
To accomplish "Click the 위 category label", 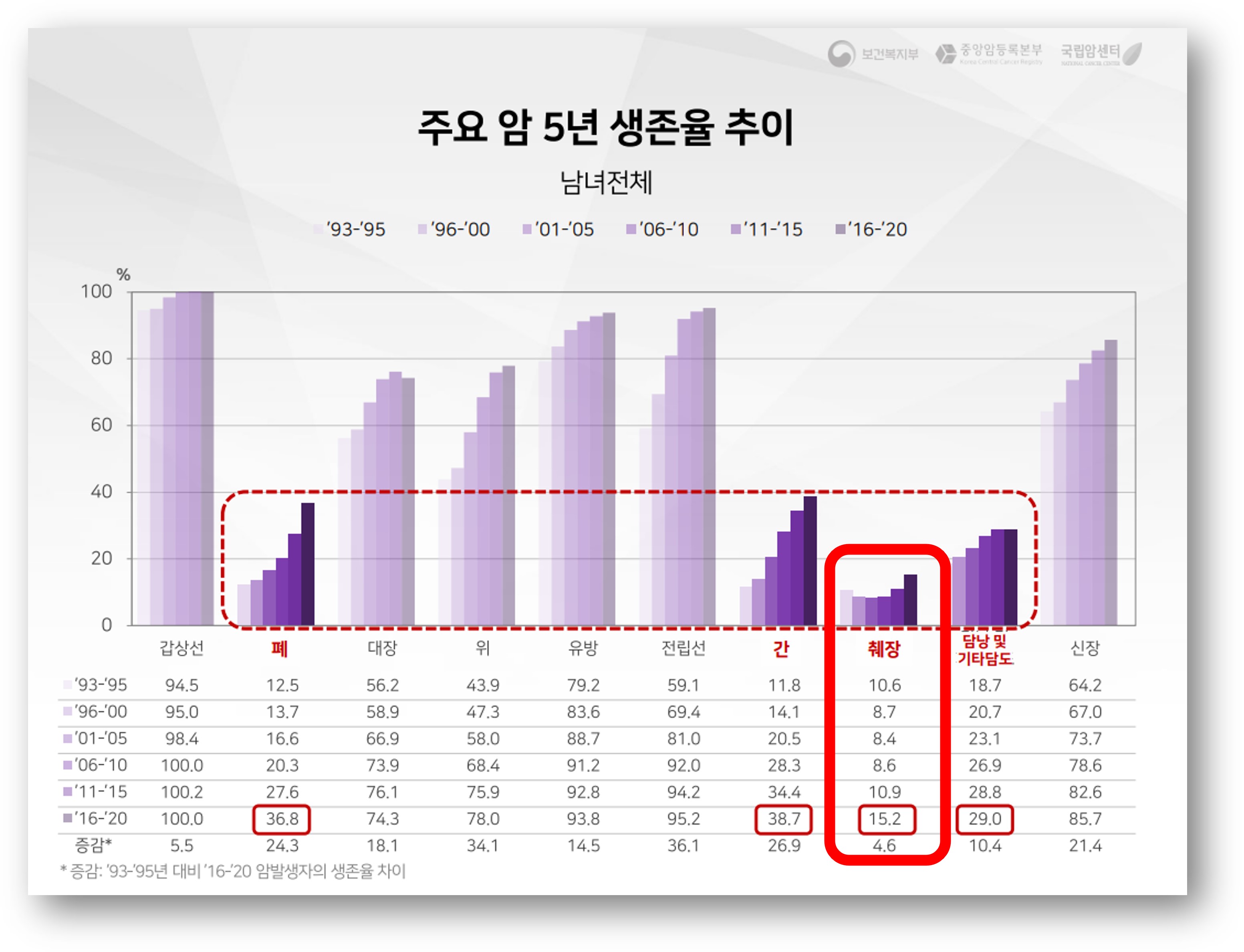I will (483, 648).
